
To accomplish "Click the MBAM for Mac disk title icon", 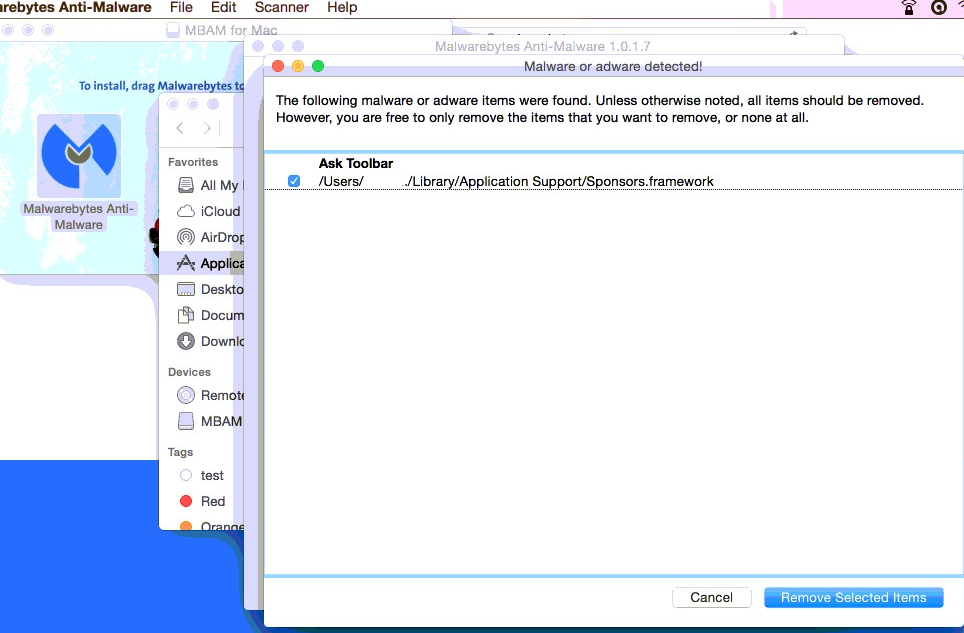I will point(173,30).
